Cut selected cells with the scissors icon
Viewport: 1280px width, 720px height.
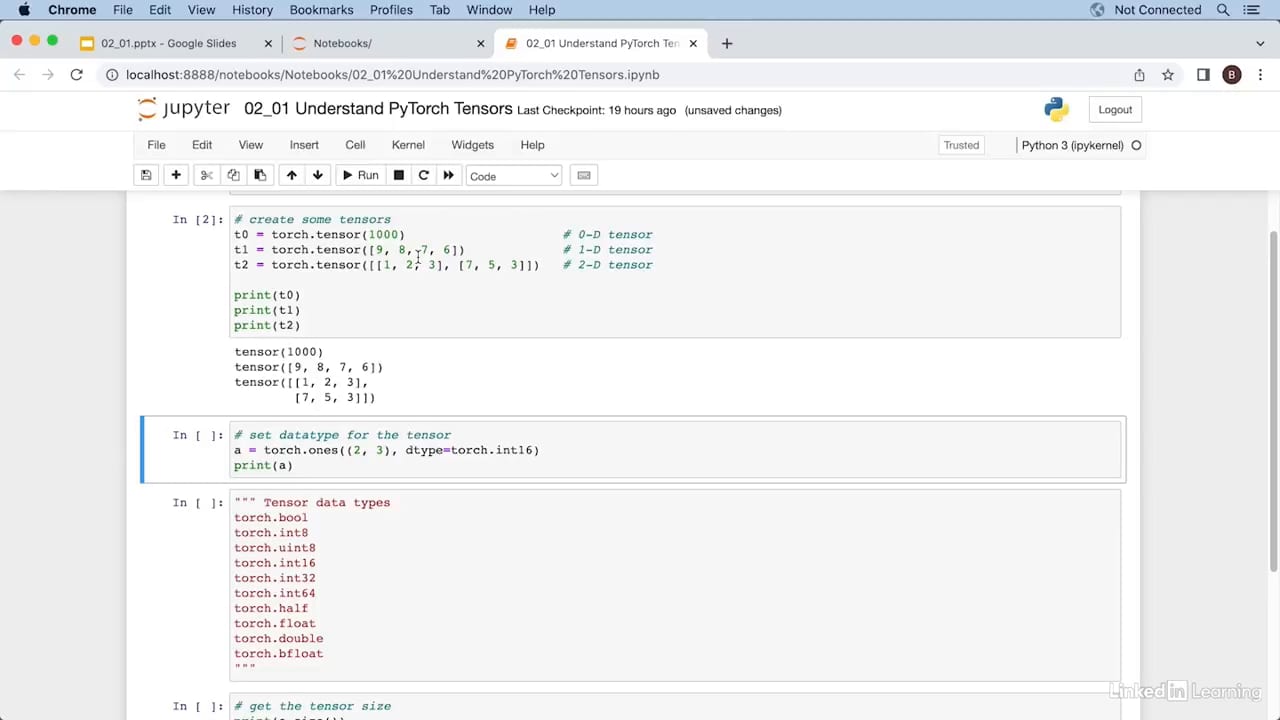[x=206, y=176]
